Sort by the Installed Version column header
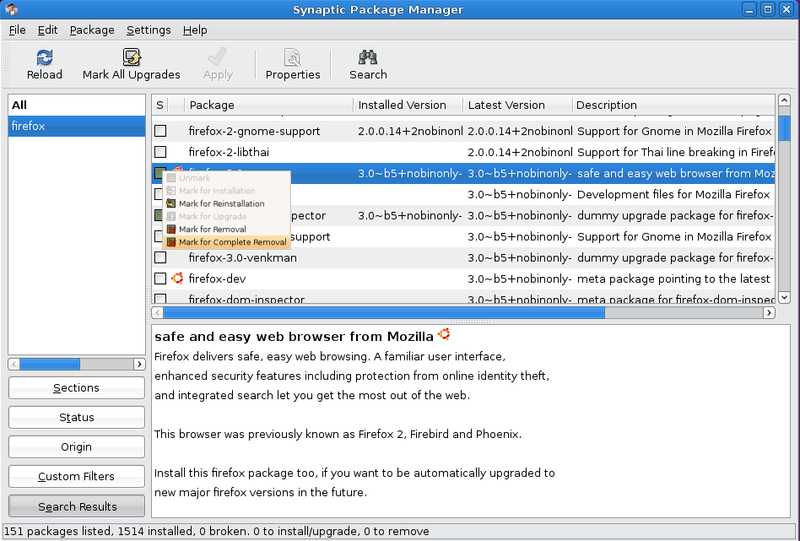The image size is (800, 541). [408, 105]
